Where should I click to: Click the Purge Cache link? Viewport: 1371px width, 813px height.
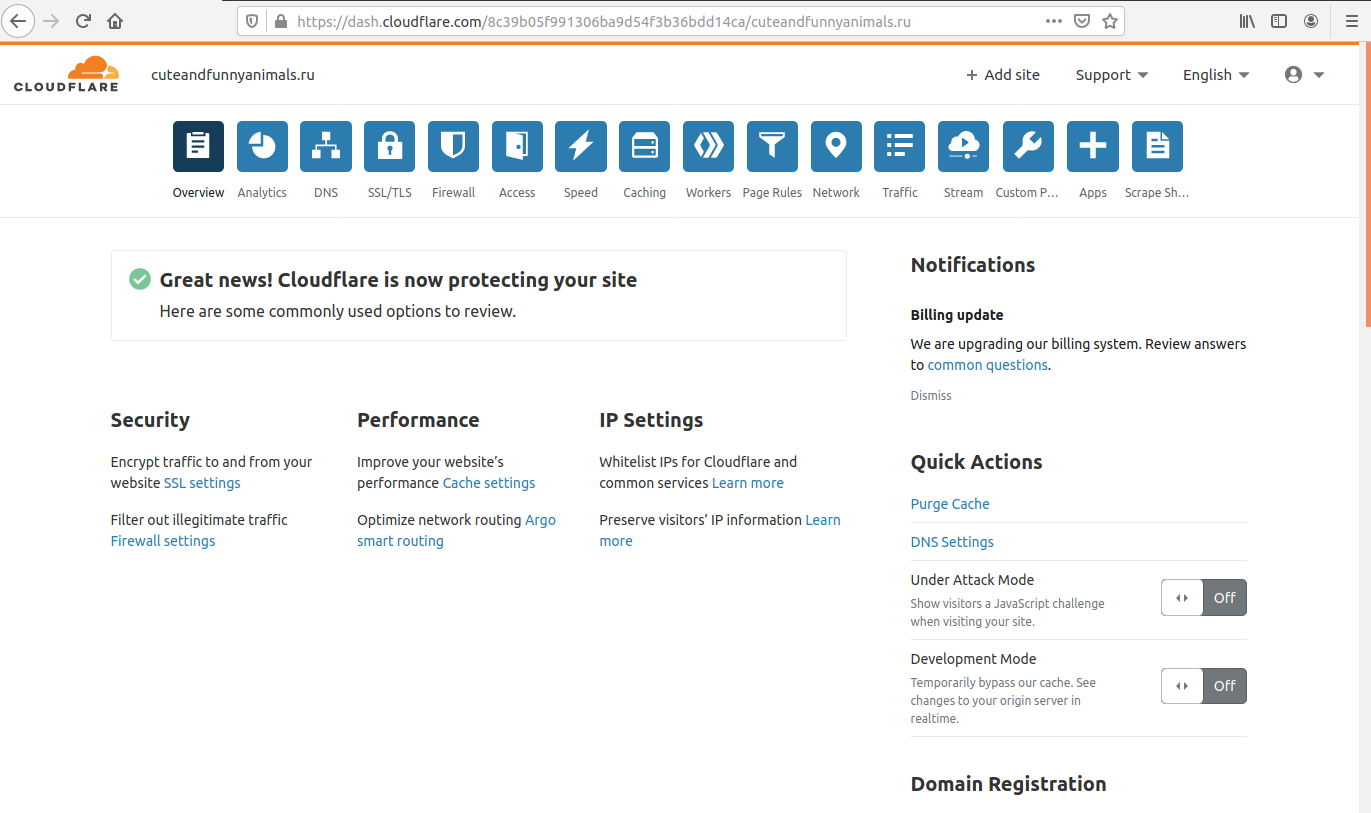coord(950,504)
